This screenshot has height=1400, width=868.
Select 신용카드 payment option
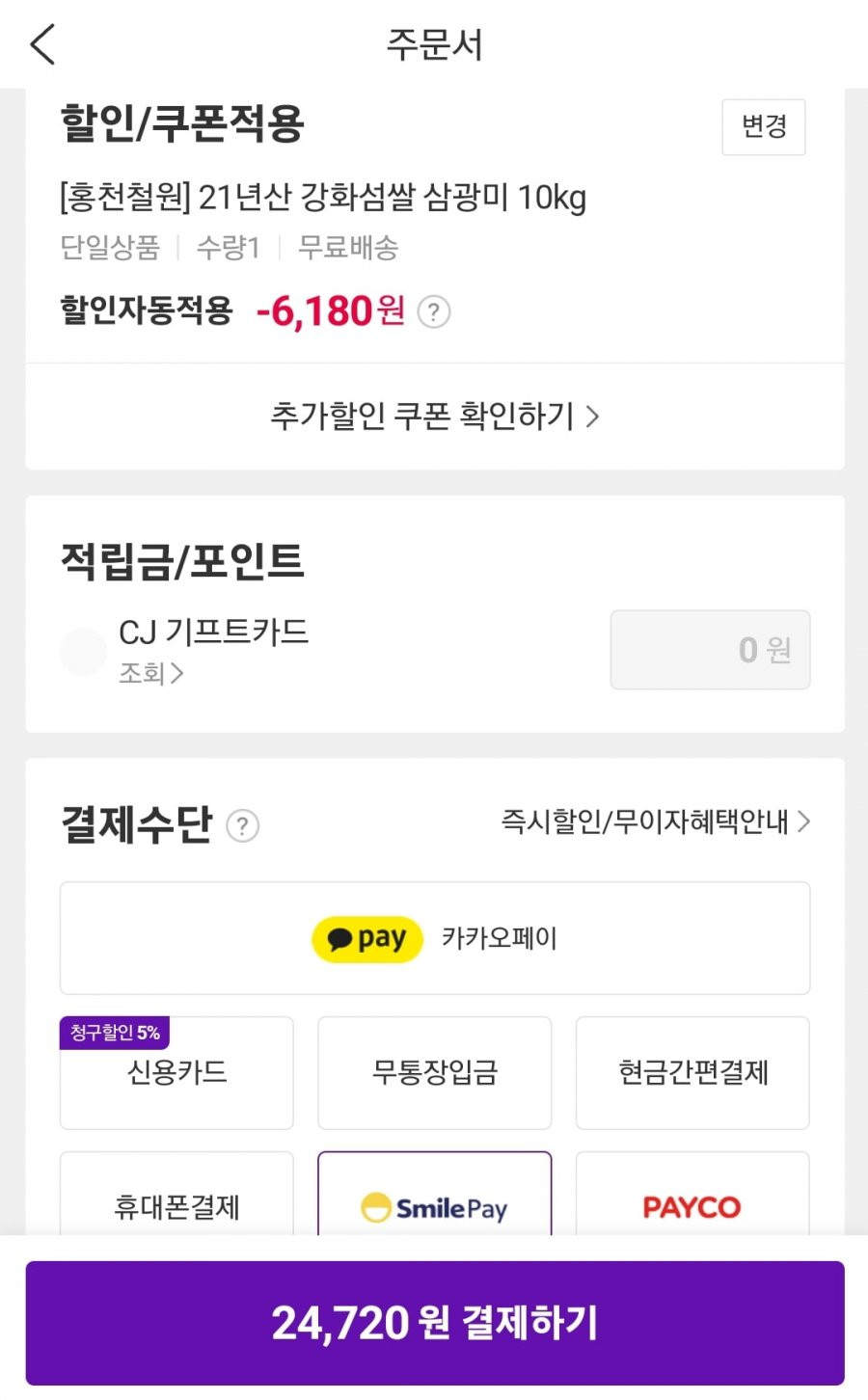pyautogui.click(x=176, y=1072)
